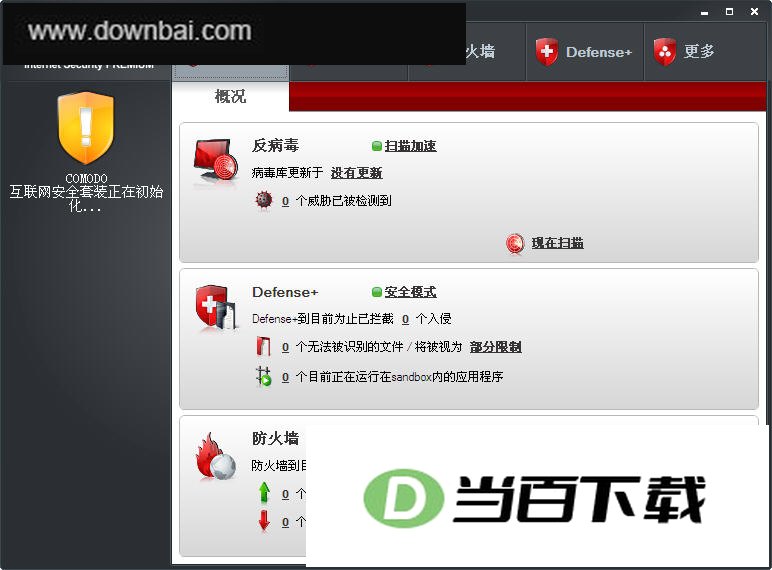Click the 扫描加速 link
772x570 pixels.
click(x=410, y=146)
